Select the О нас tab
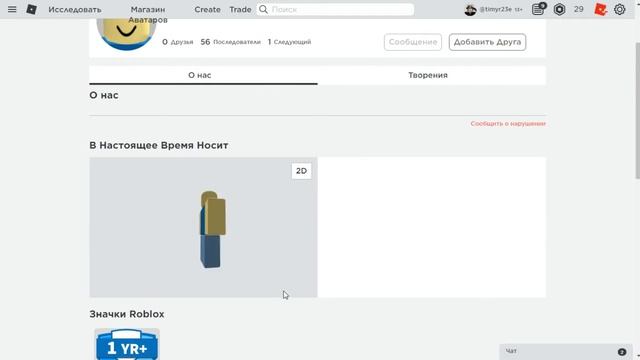The image size is (640, 360). (203, 75)
